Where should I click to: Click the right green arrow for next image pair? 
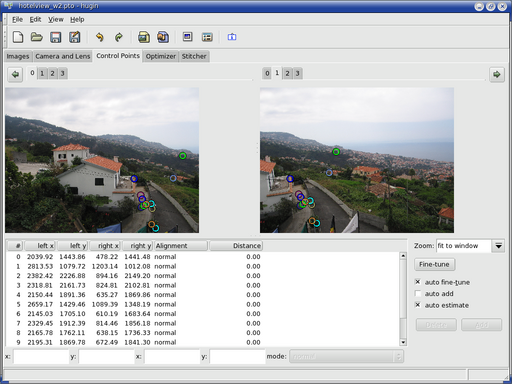pos(497,74)
